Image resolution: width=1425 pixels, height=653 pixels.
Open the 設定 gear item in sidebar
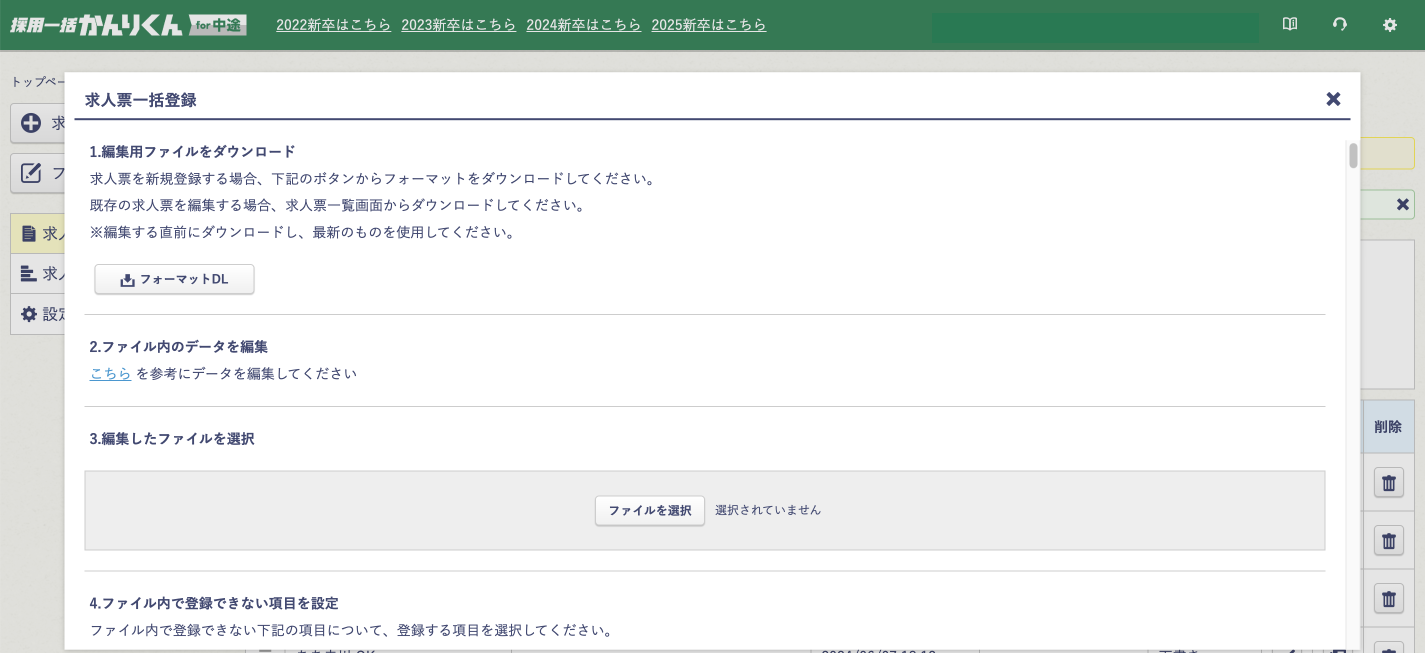pos(29,314)
